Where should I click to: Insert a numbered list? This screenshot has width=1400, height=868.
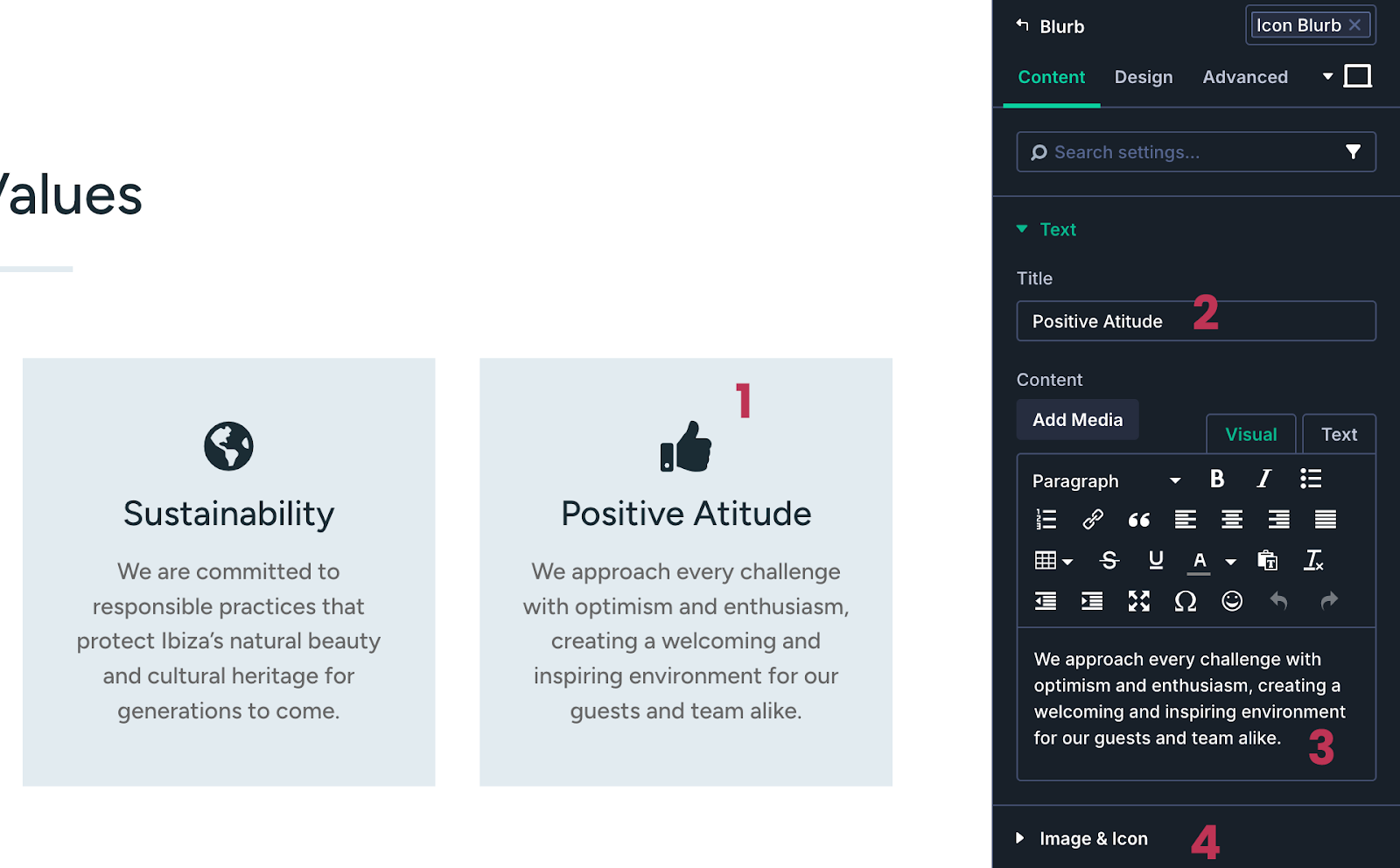pos(1046,519)
